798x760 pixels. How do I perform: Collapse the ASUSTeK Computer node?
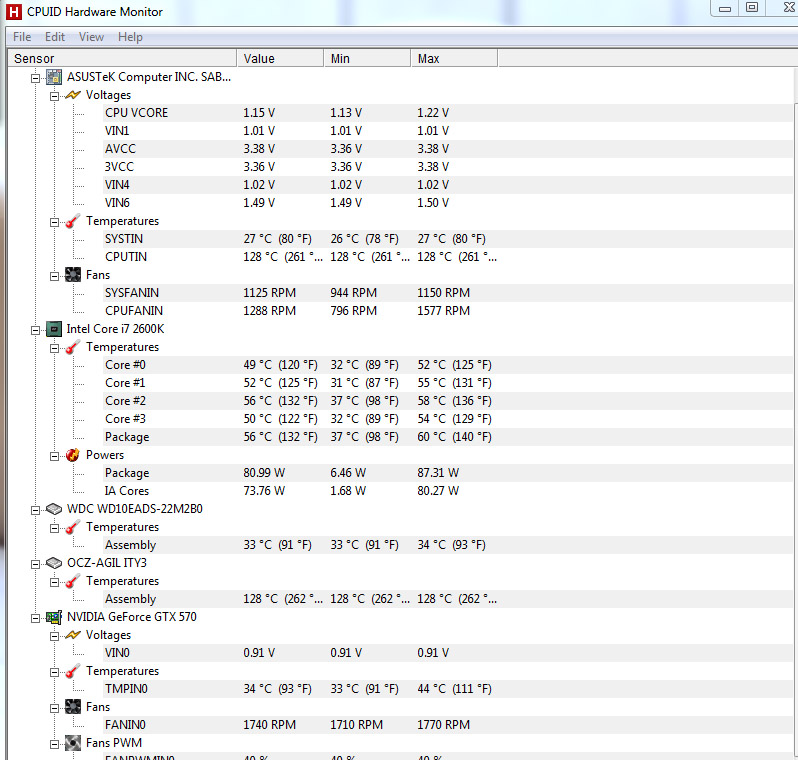tap(35, 78)
